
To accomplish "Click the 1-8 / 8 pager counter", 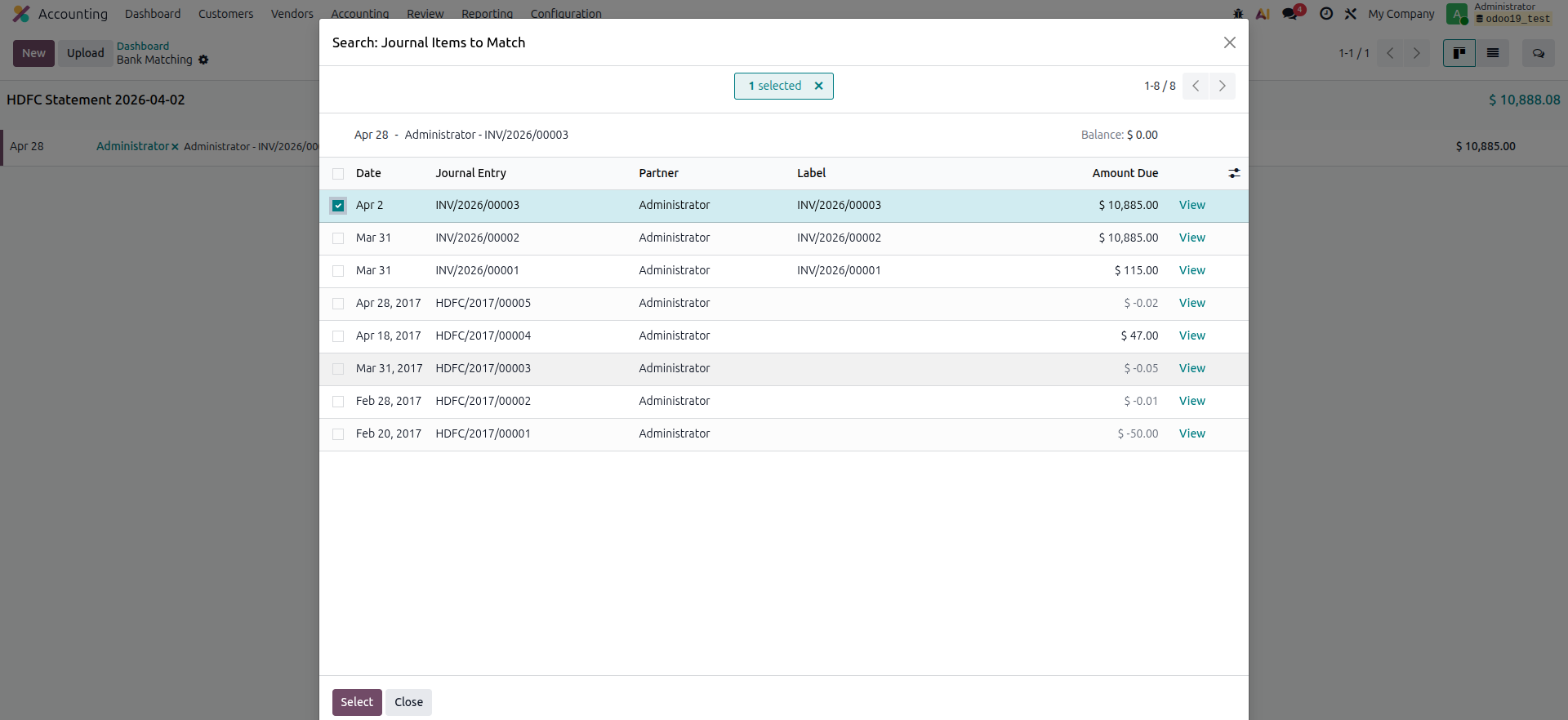I will [1160, 86].
